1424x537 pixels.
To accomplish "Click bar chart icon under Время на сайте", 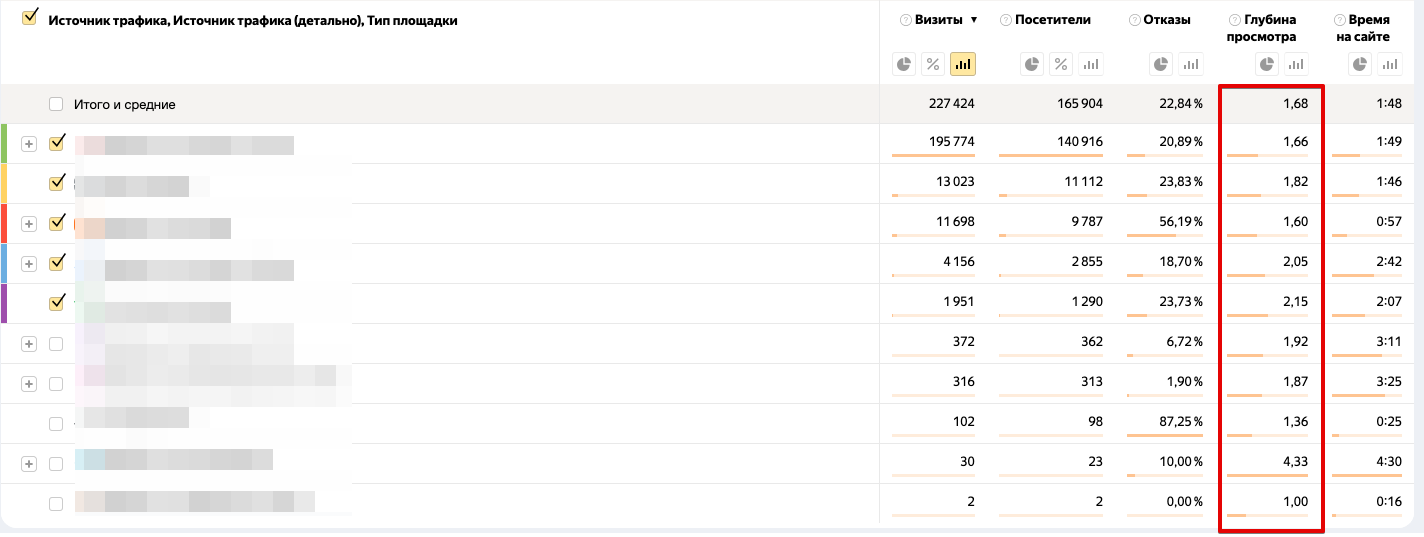I will click(x=1390, y=64).
